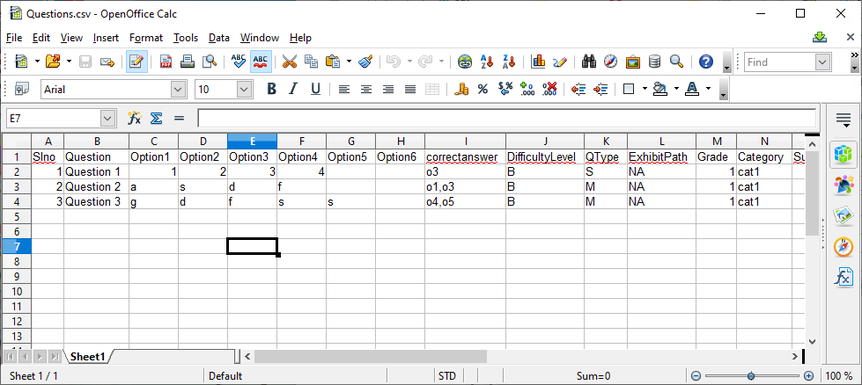Justify text alignment
The height and width of the screenshot is (385, 862).
(x=410, y=89)
